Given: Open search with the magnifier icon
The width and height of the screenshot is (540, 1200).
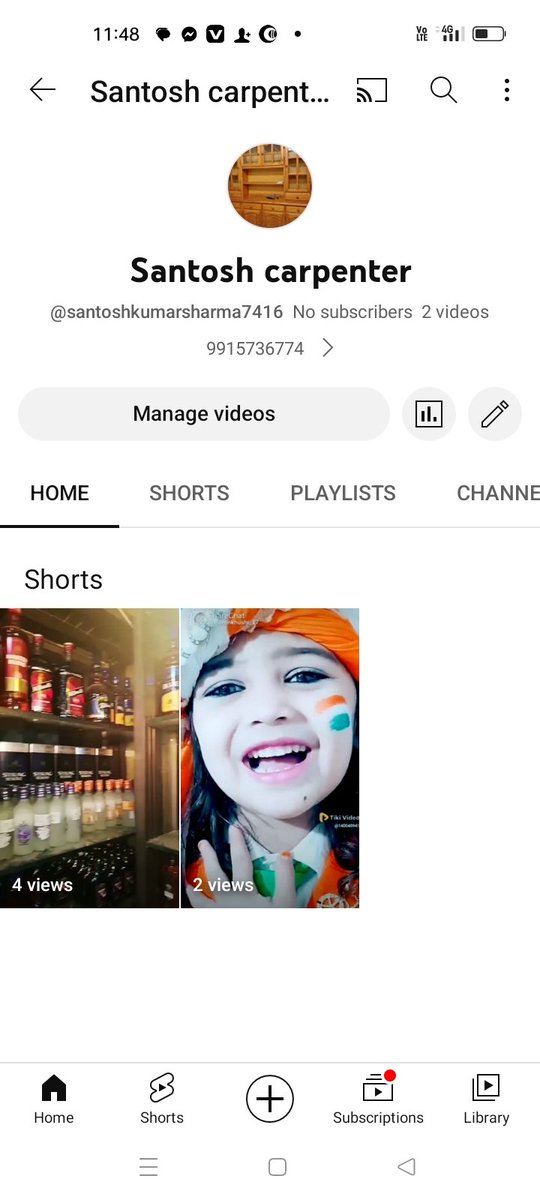Looking at the screenshot, I should pos(443,90).
